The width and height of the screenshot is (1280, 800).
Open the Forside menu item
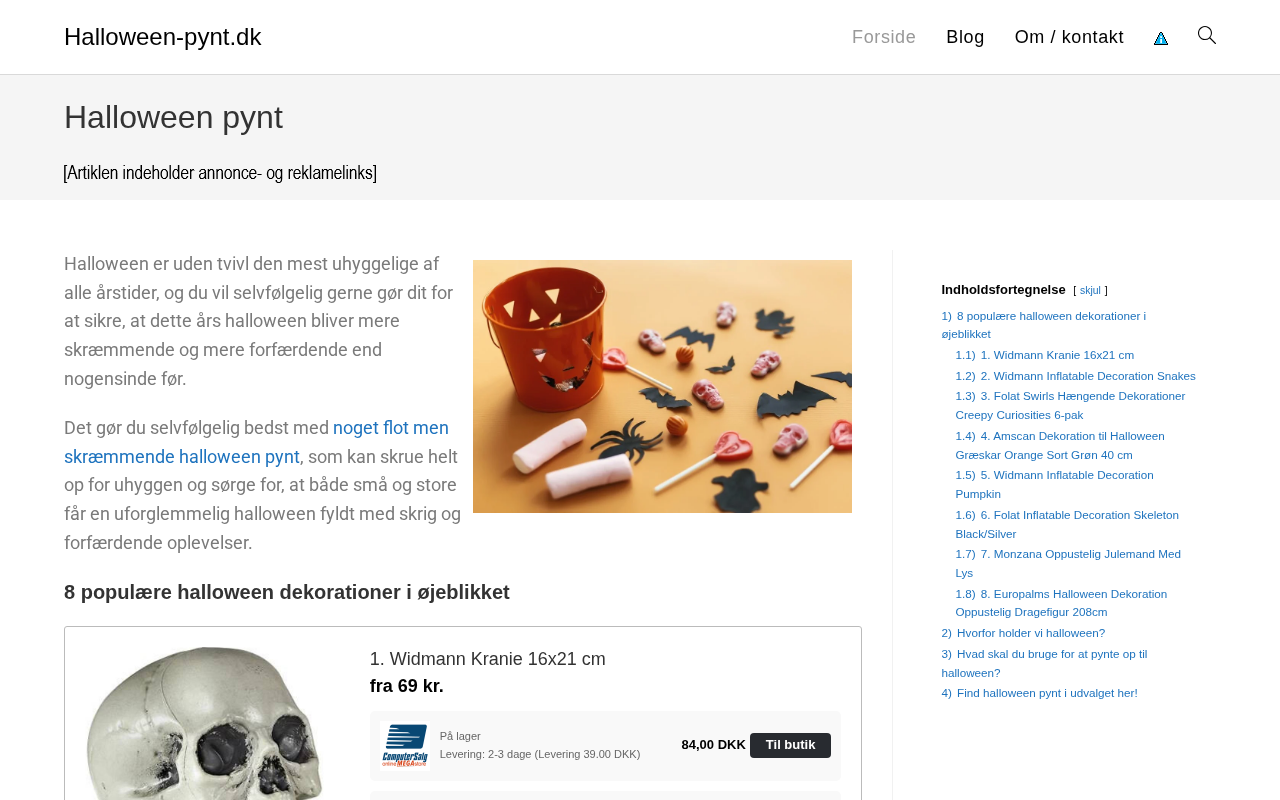pyautogui.click(x=884, y=37)
